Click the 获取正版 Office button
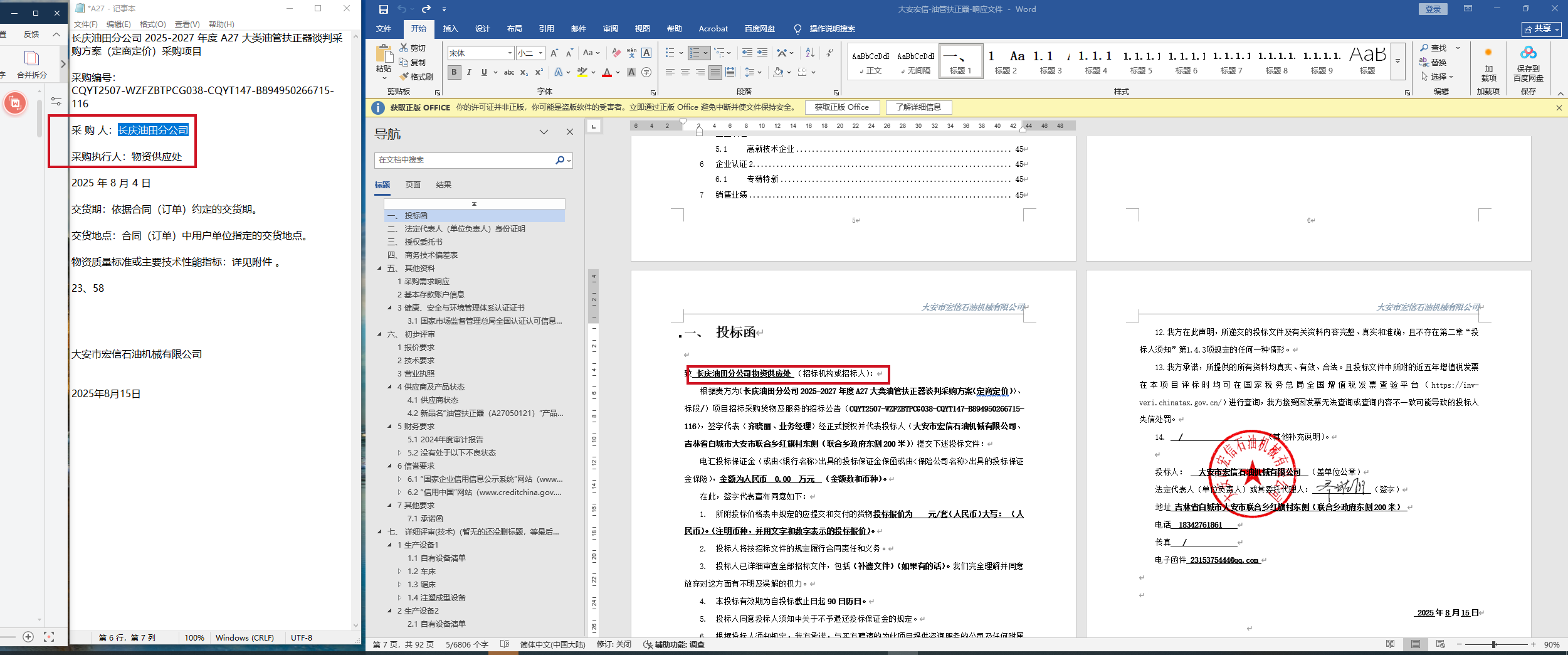The width and height of the screenshot is (1568, 655). click(841, 107)
